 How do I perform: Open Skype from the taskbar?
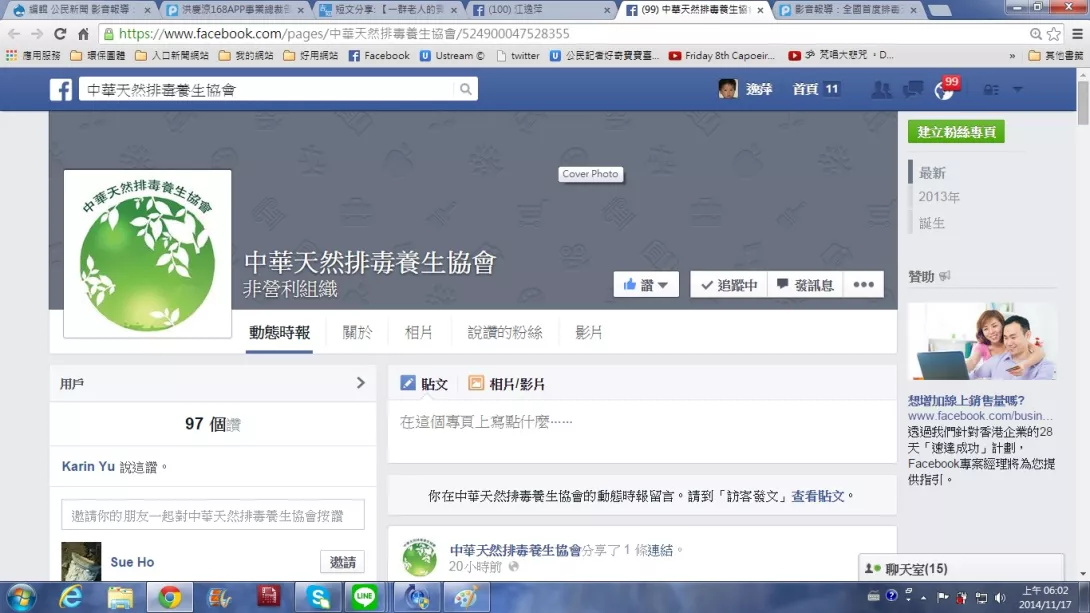pyautogui.click(x=318, y=597)
